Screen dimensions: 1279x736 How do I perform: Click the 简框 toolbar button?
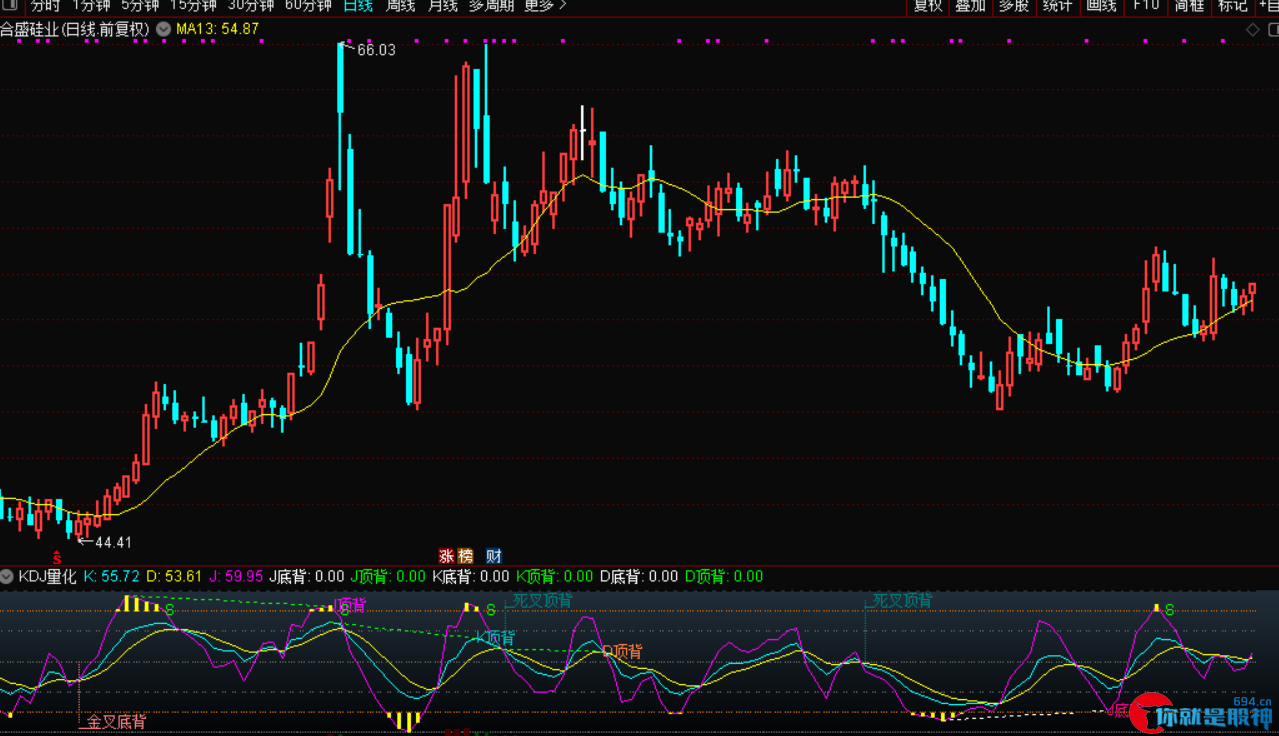click(1189, 5)
